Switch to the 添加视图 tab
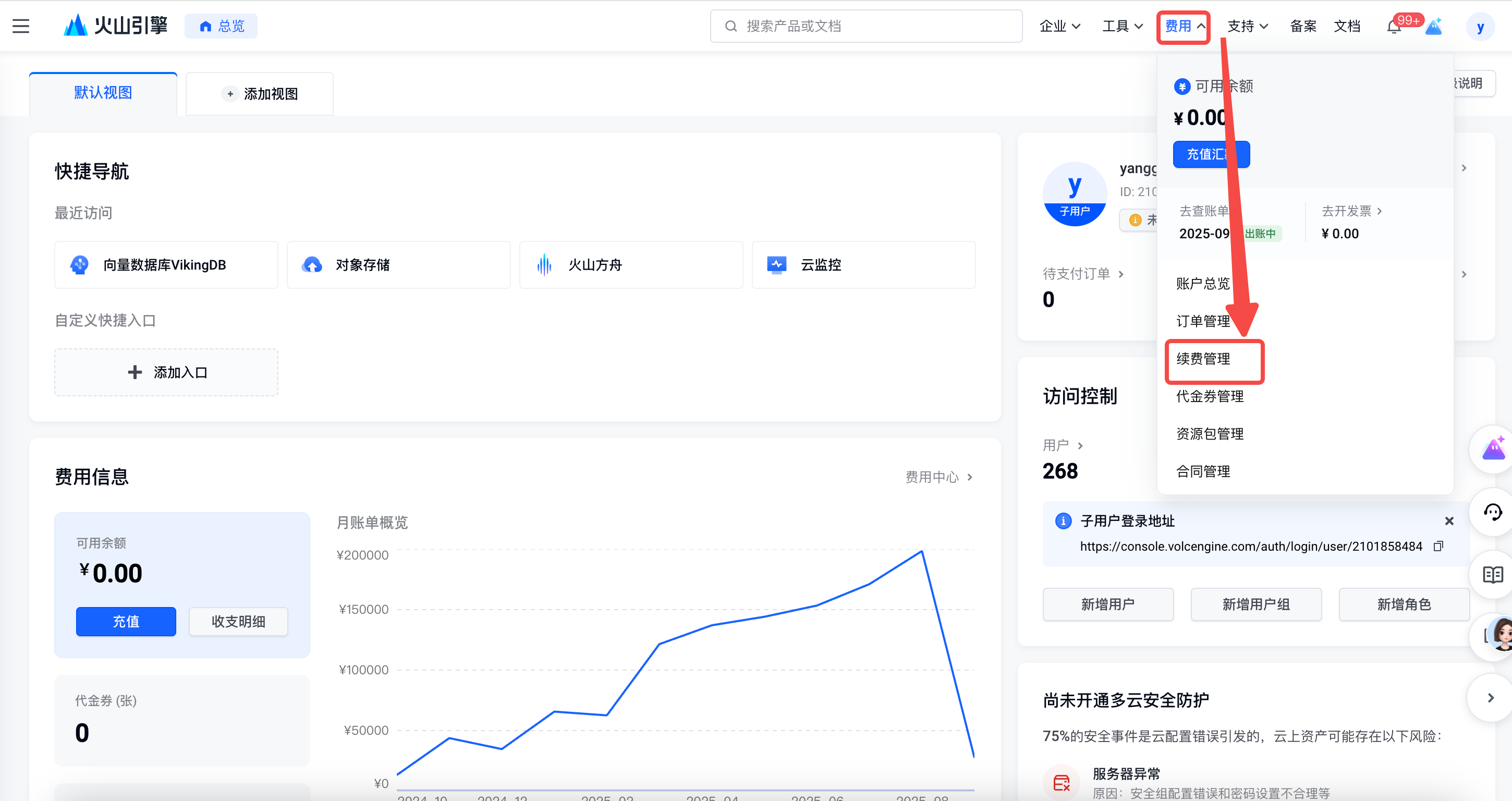This screenshot has height=801, width=1512. pos(260,94)
